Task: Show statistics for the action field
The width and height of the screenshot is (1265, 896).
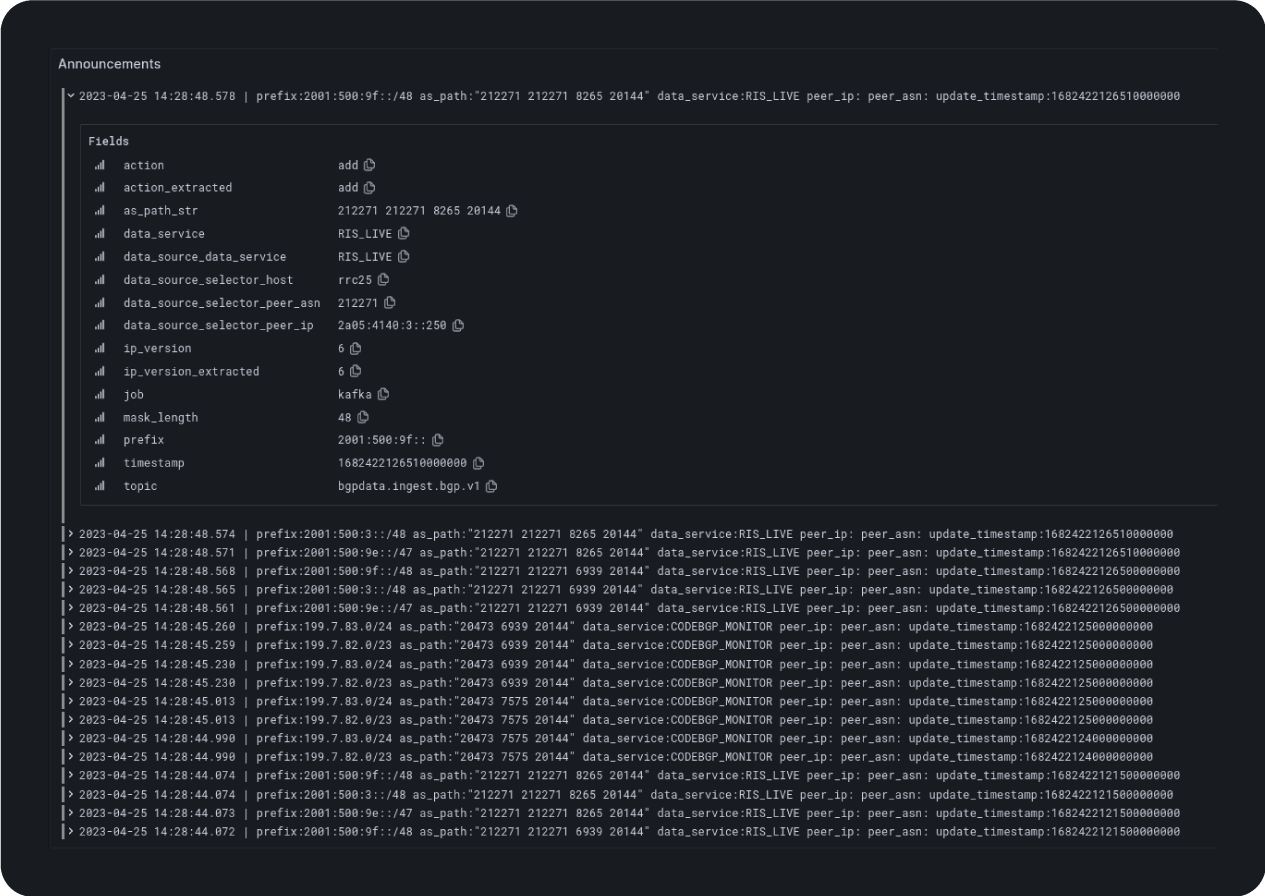Action: coord(99,165)
